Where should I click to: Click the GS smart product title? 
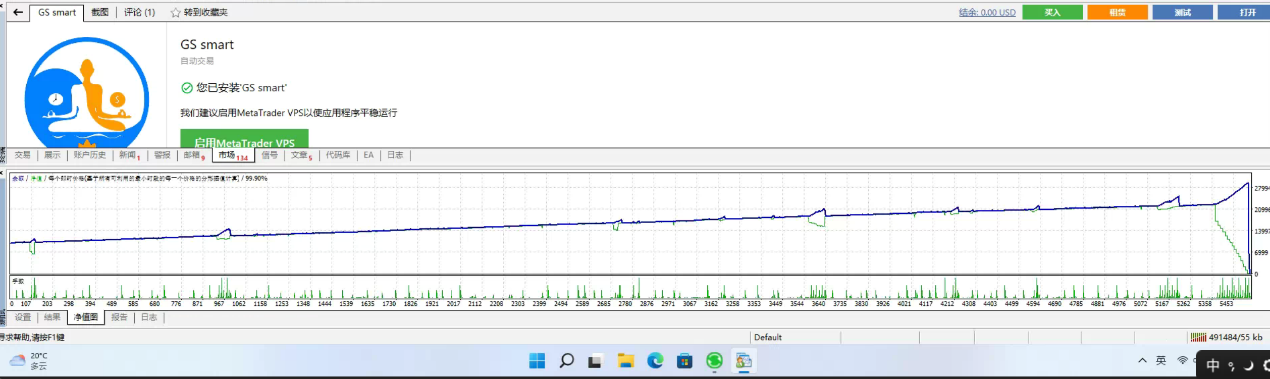coord(207,45)
